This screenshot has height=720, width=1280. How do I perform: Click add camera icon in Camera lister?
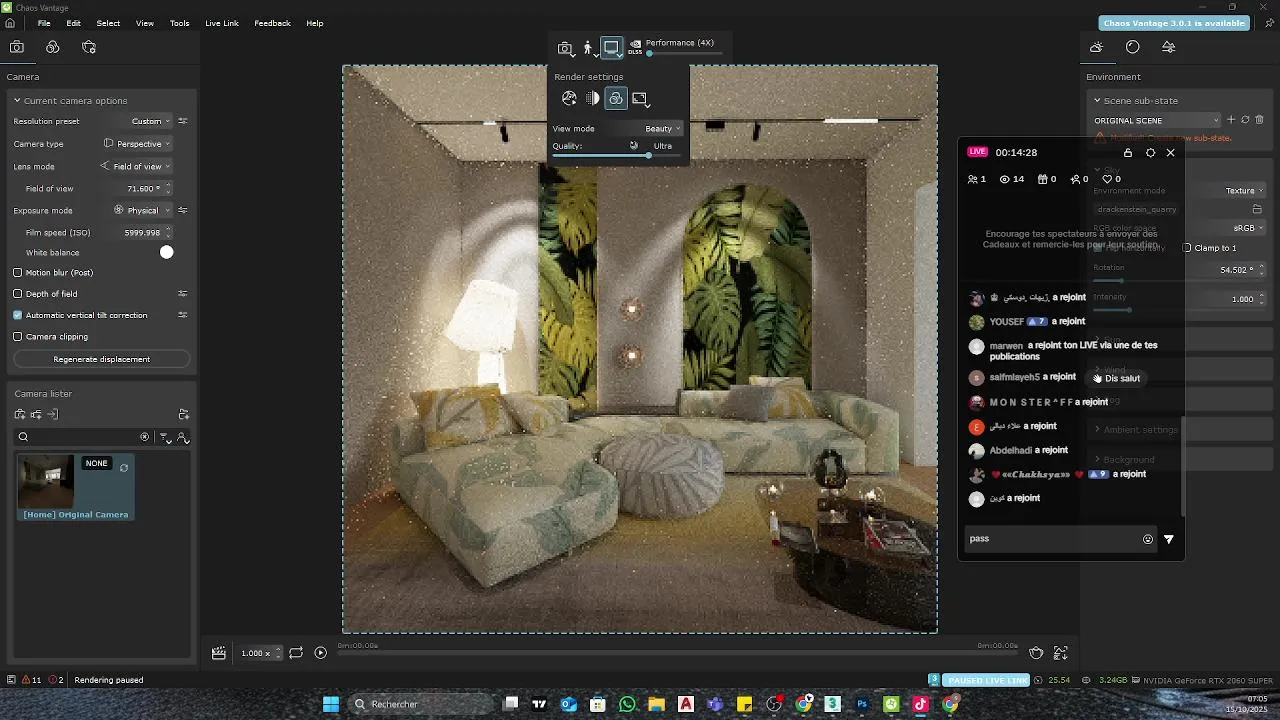20,414
